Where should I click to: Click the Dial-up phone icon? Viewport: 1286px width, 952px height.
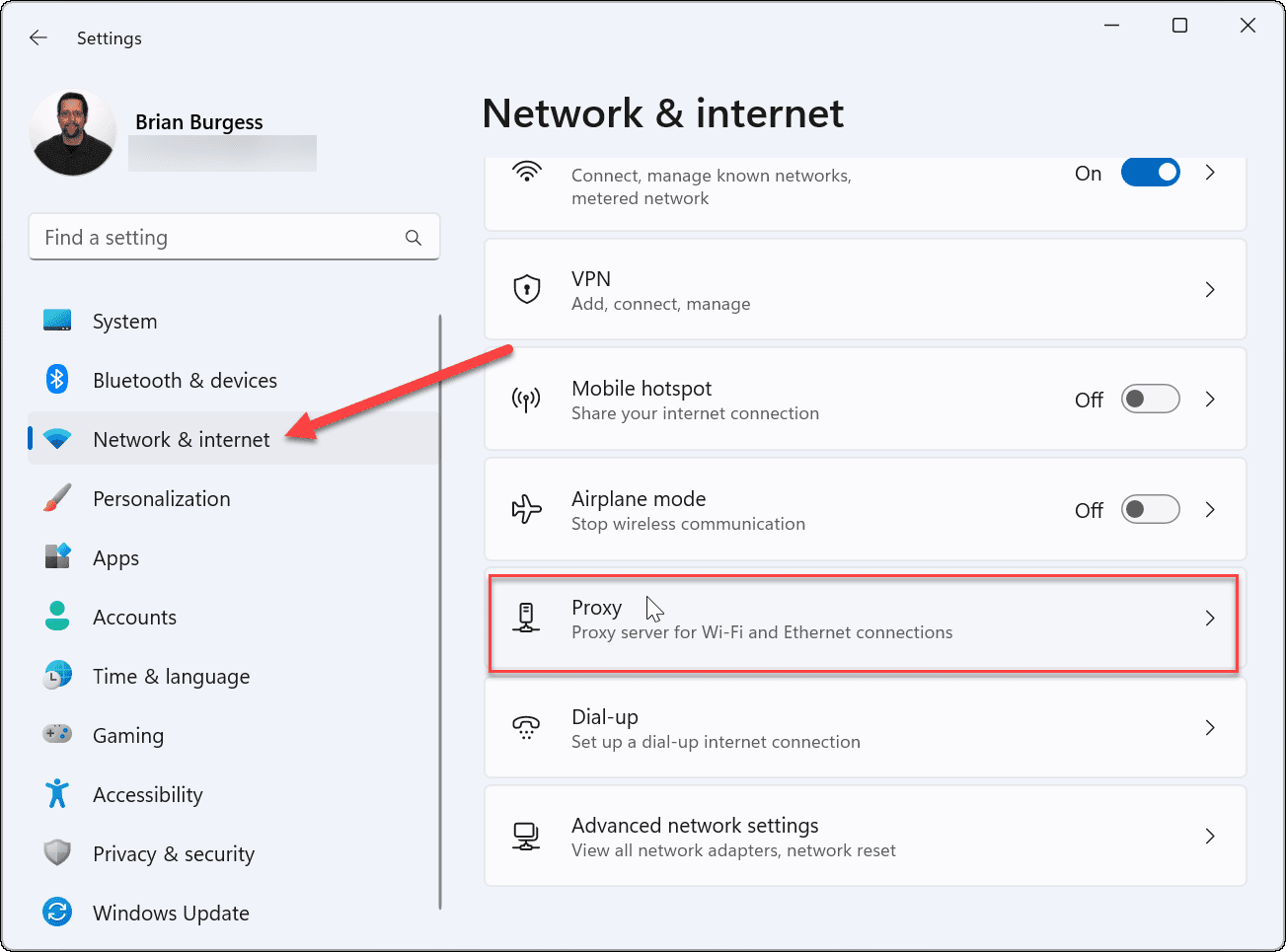pos(526,727)
